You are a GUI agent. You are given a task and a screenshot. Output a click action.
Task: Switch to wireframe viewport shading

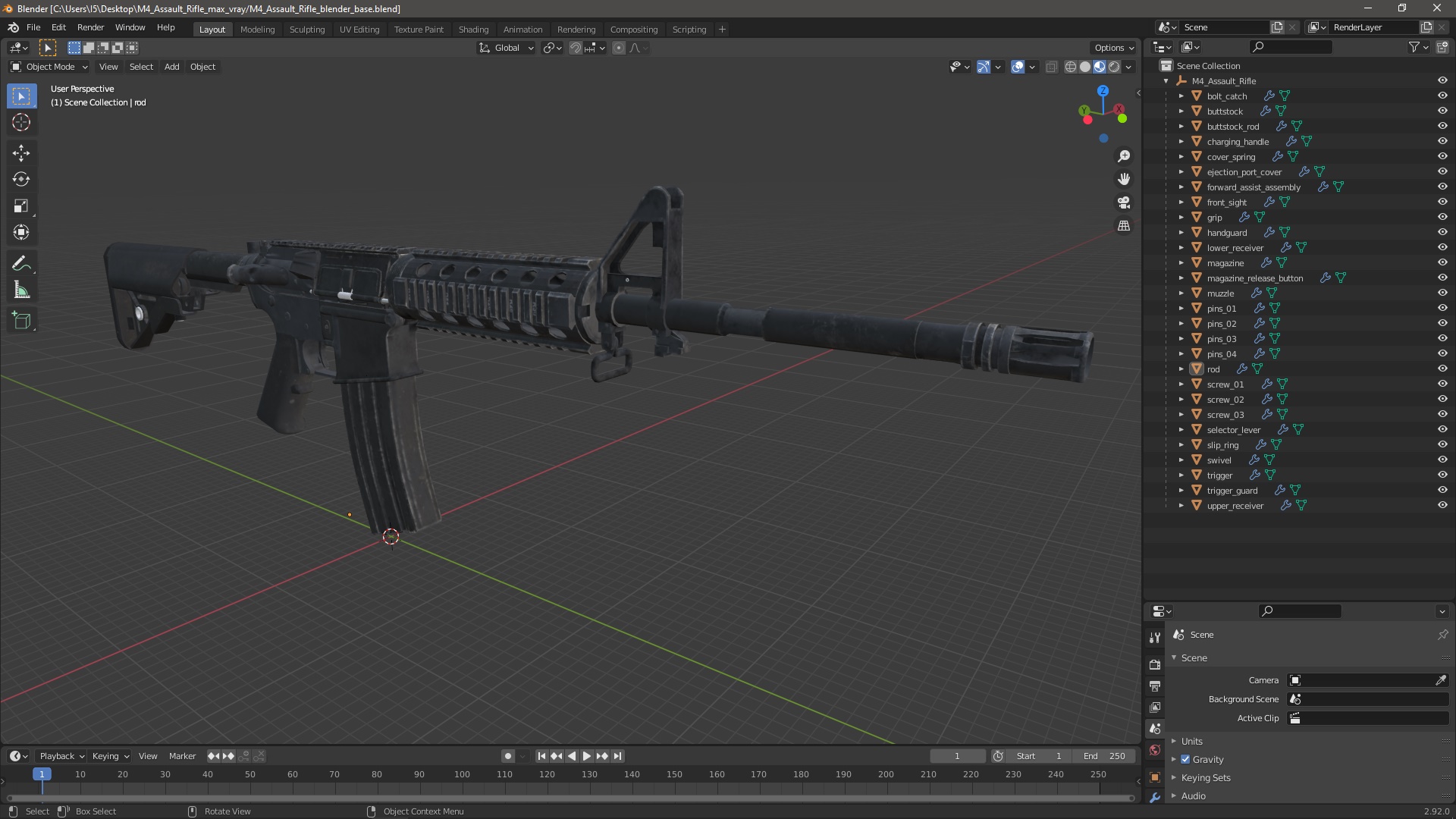pyautogui.click(x=1071, y=67)
